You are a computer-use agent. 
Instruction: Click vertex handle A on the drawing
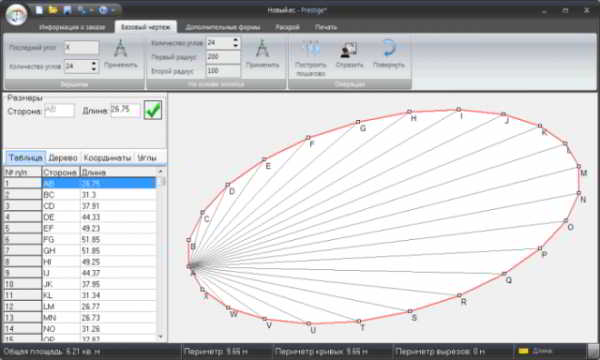point(189,266)
